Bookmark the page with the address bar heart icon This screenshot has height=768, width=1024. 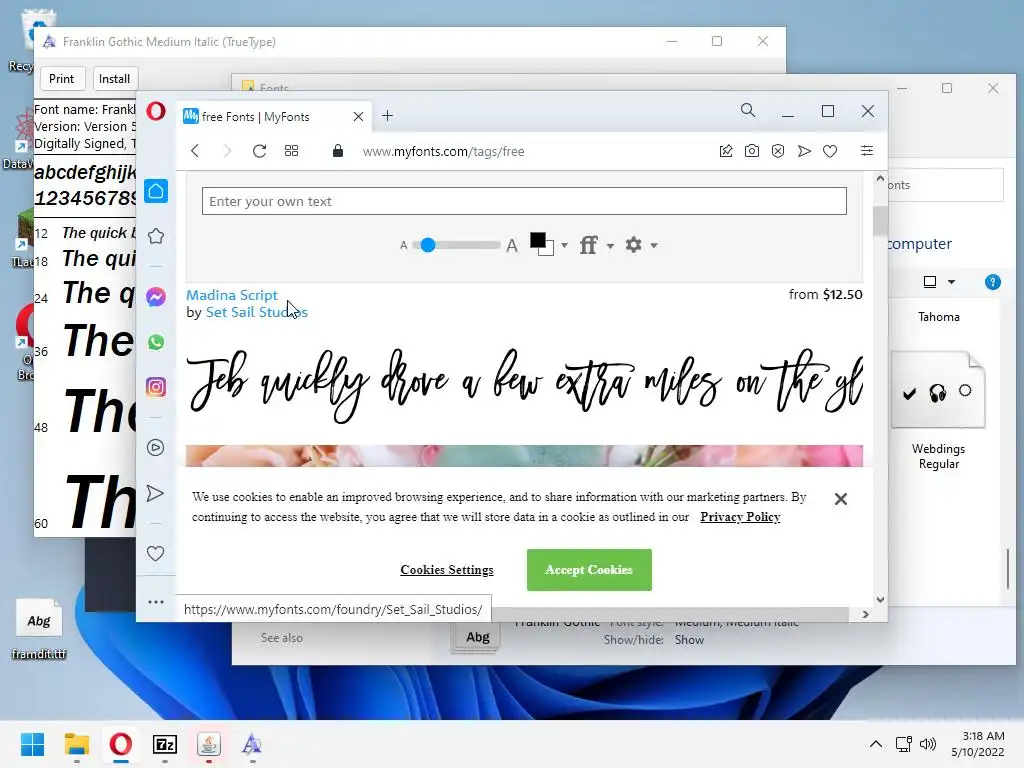pos(830,152)
